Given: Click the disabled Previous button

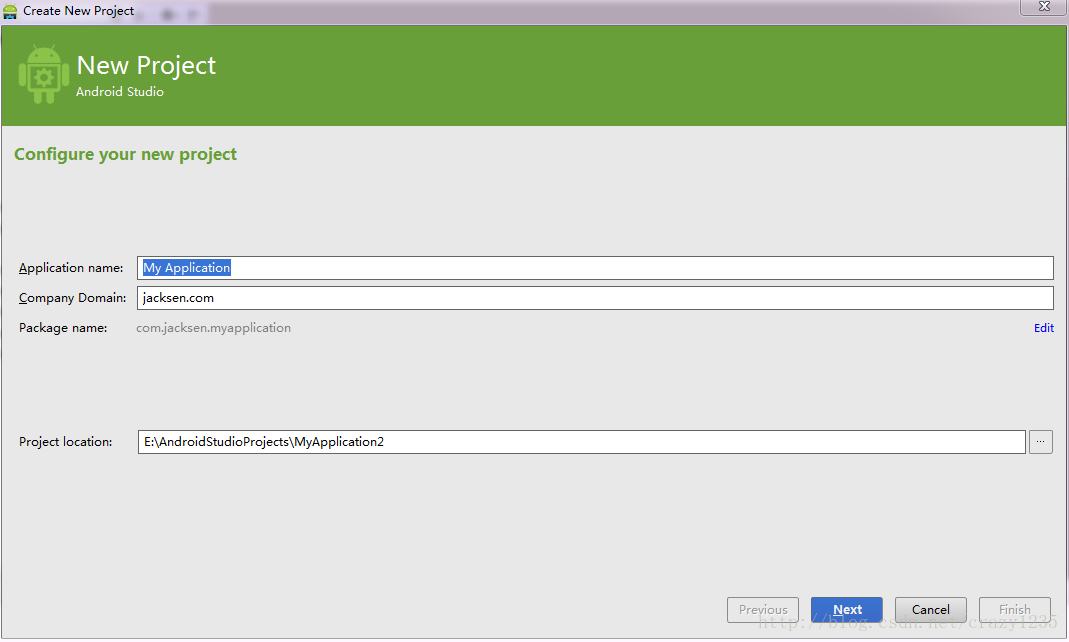Looking at the screenshot, I should (763, 609).
